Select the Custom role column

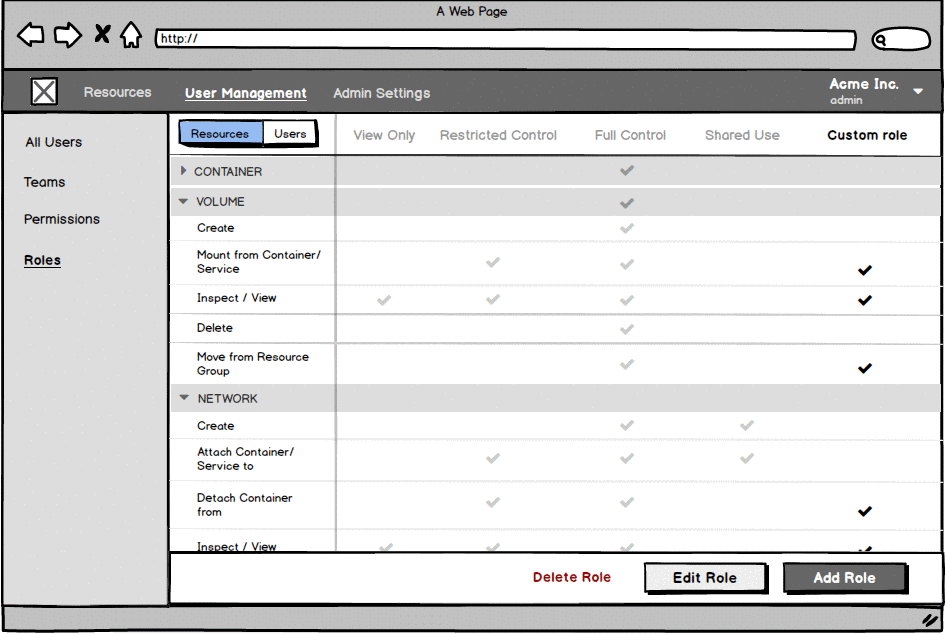point(867,135)
